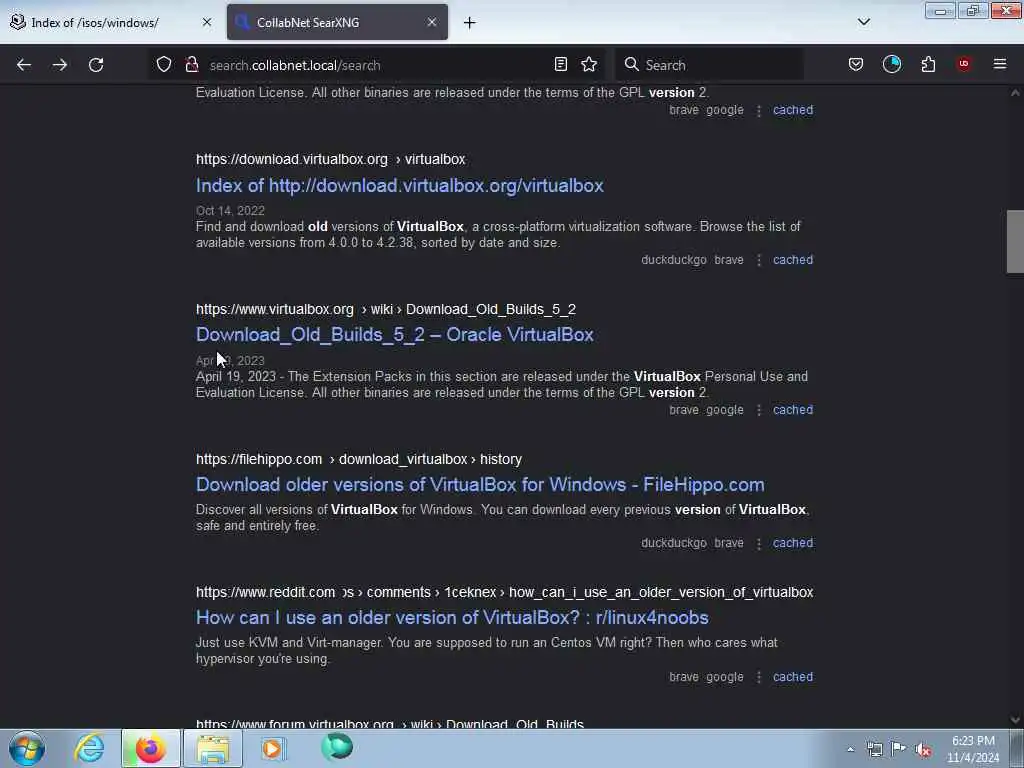
Task: Close the CollabNet SearXNG tab
Action: coord(432,22)
